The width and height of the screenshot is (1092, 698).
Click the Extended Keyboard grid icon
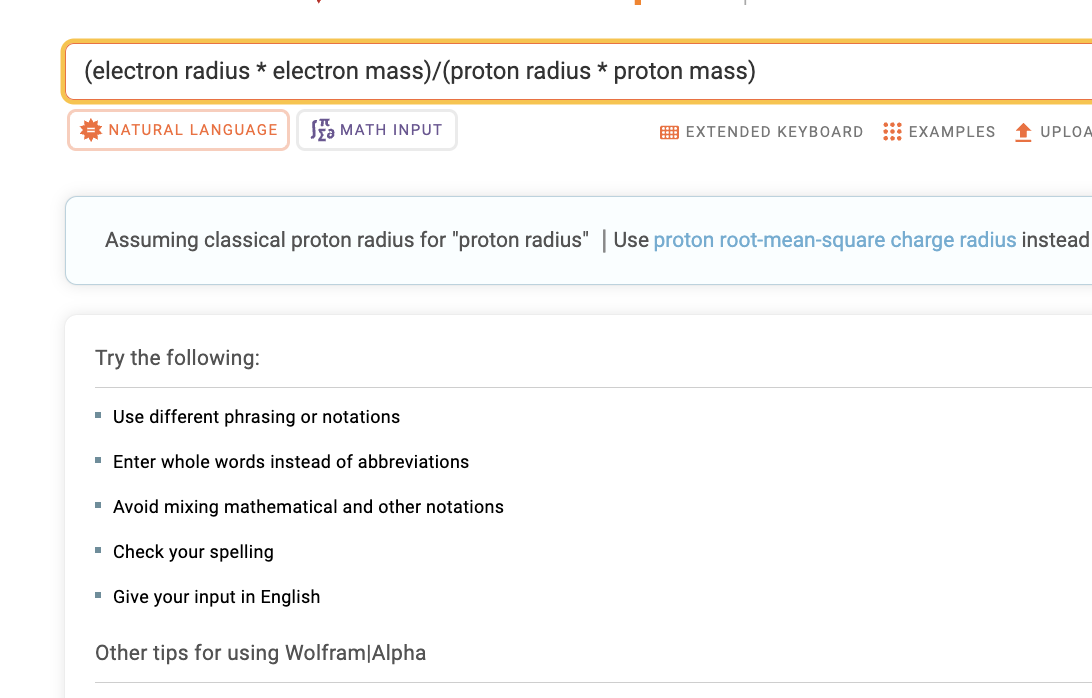pos(669,132)
